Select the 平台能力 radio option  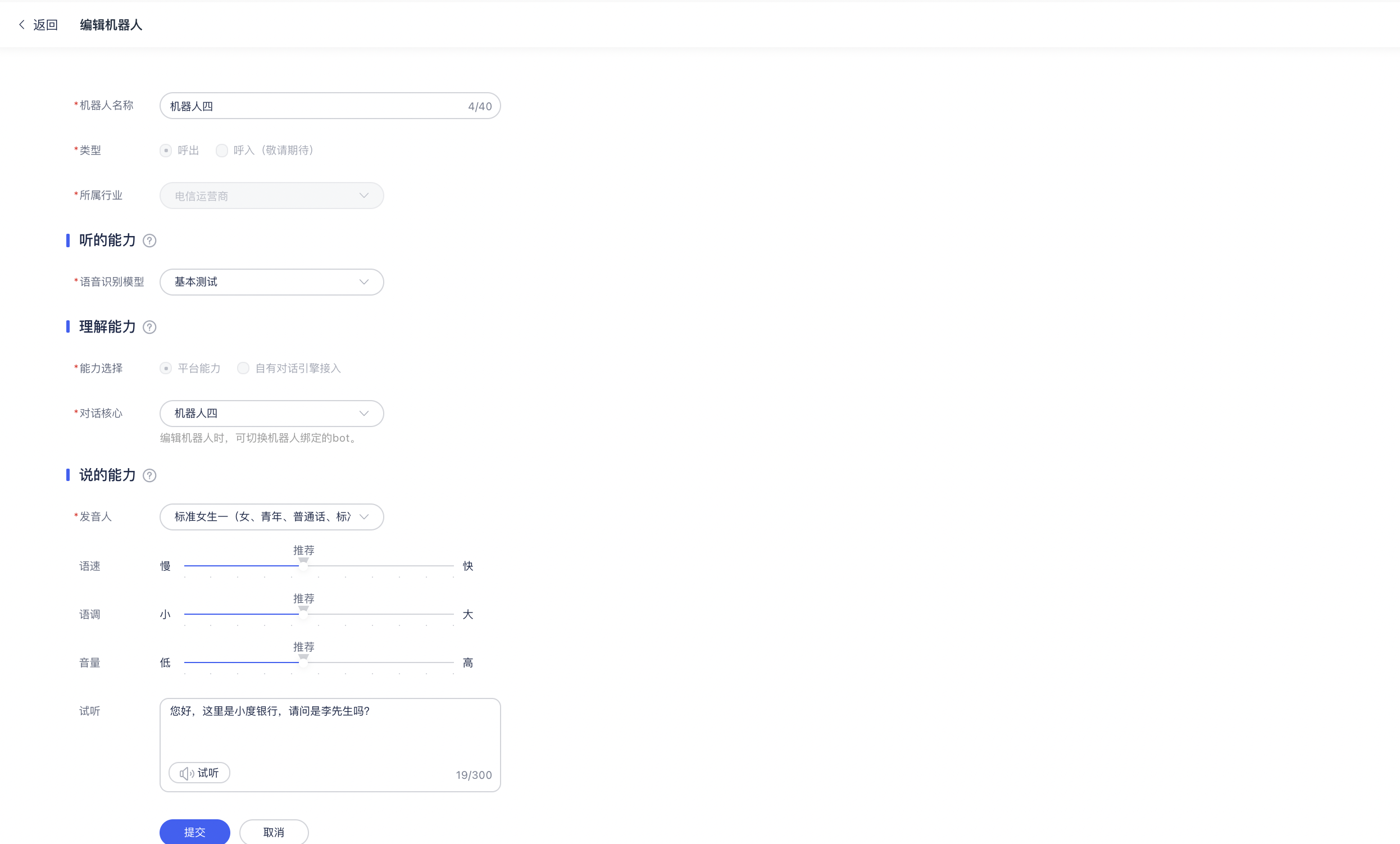166,368
